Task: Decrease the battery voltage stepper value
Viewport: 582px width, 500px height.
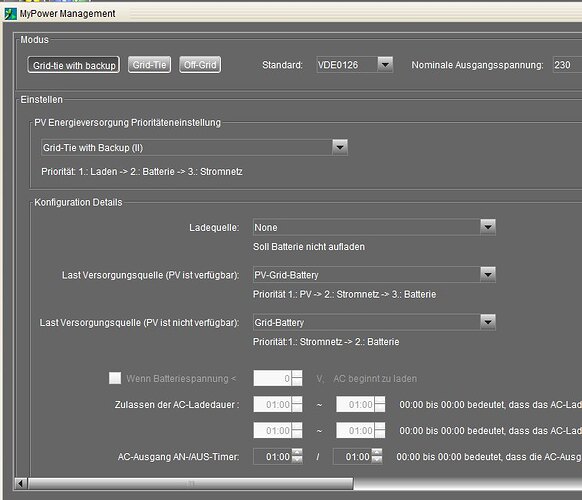Action: pos(297,382)
